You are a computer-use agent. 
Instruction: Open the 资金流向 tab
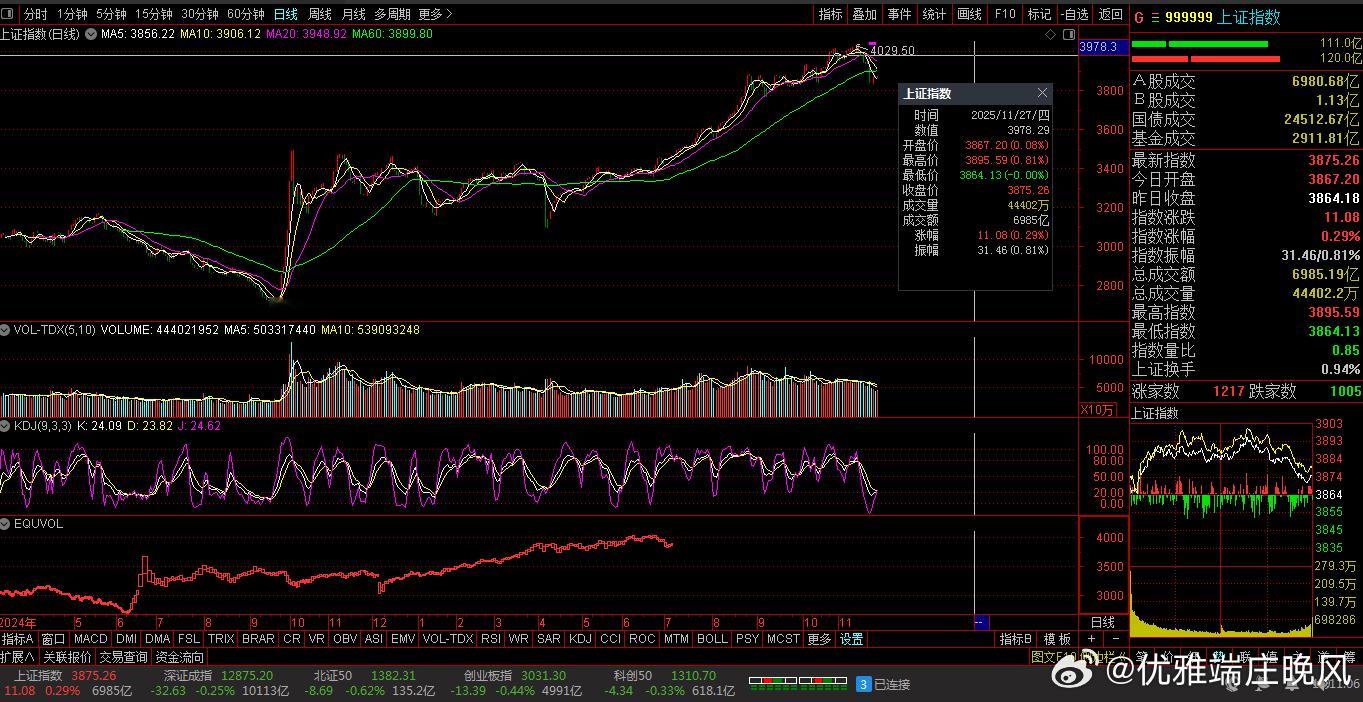(180, 657)
